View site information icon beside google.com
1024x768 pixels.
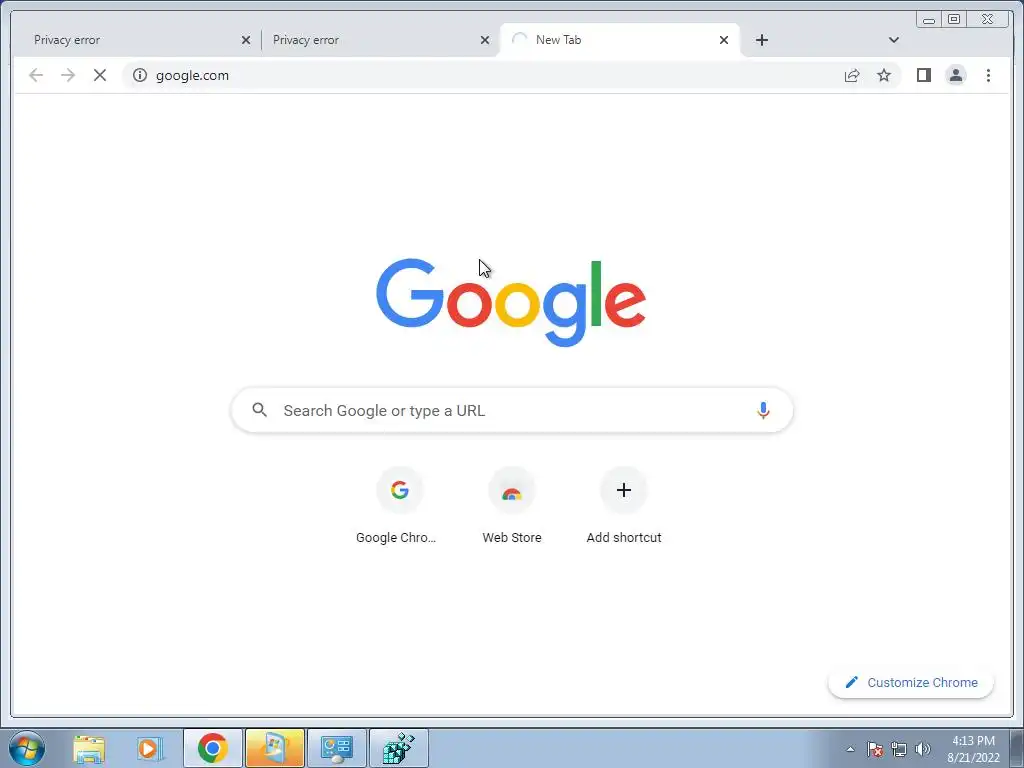click(x=140, y=75)
